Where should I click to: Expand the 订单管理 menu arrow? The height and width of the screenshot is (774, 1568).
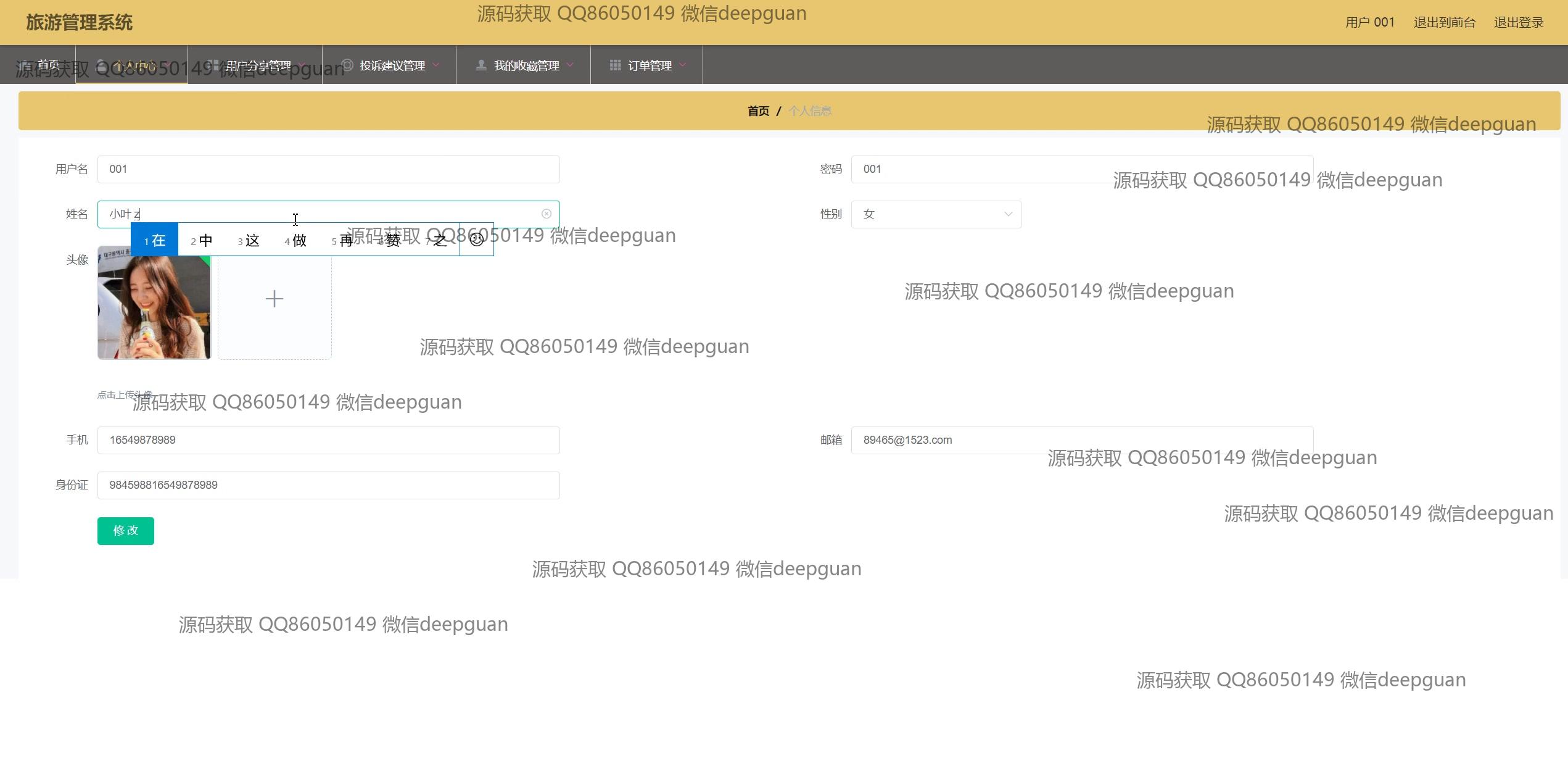point(683,65)
